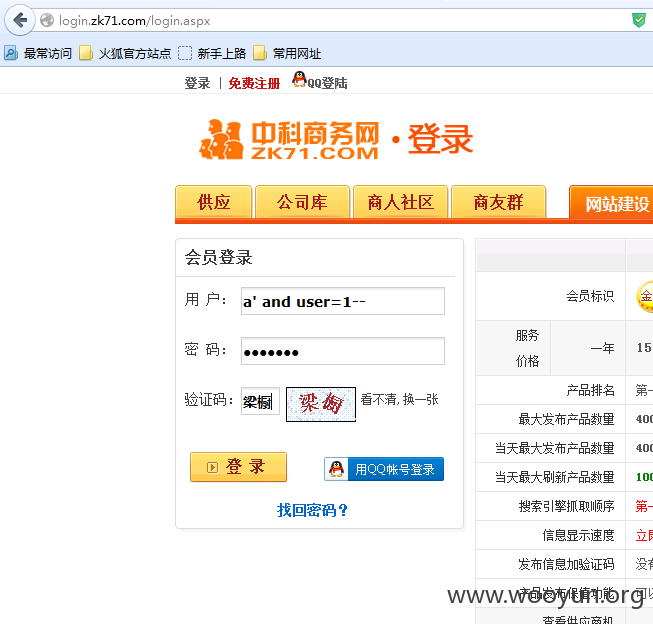Click the 最大发布产品数量 row label

[x=566, y=419]
